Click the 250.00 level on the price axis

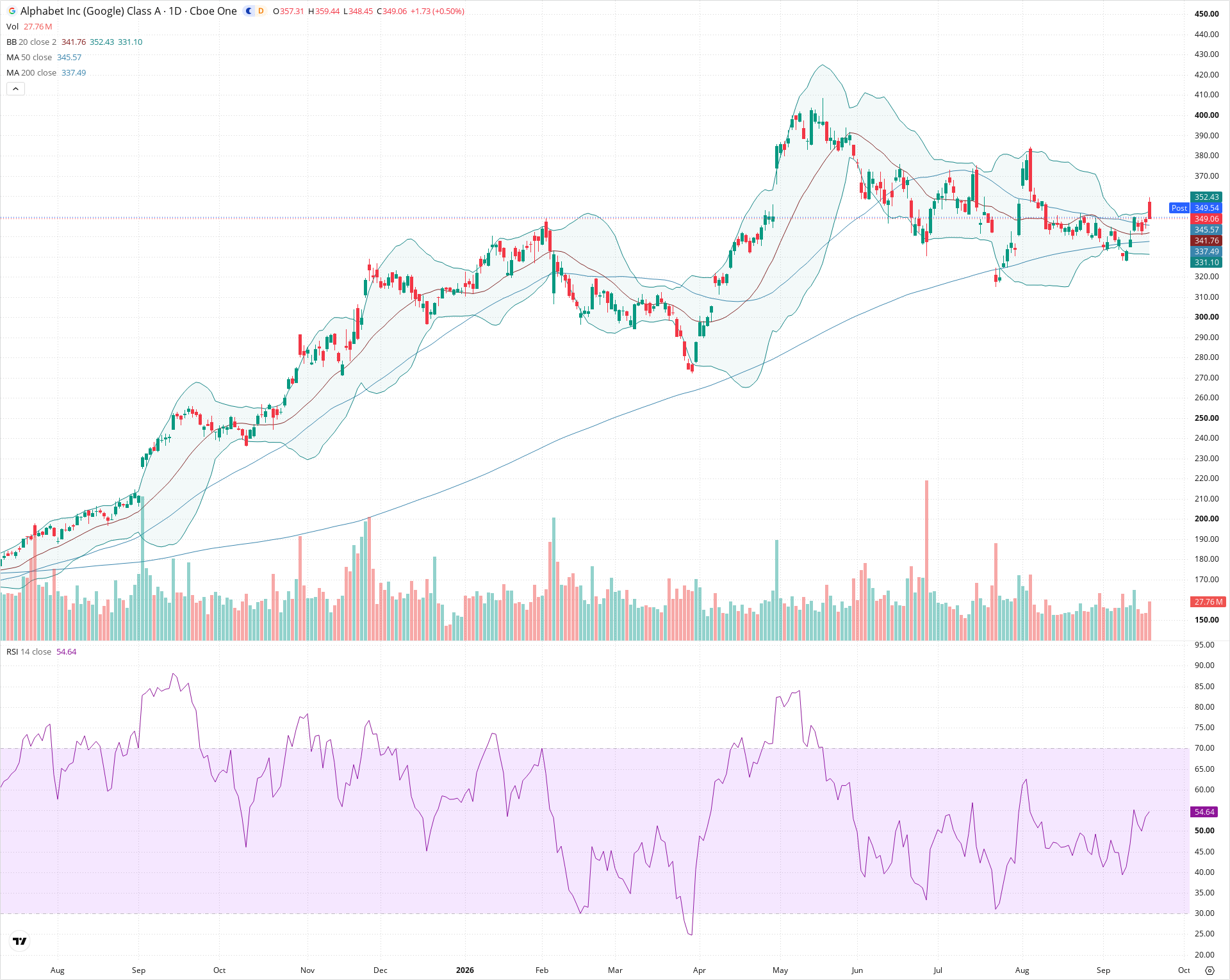click(1207, 418)
